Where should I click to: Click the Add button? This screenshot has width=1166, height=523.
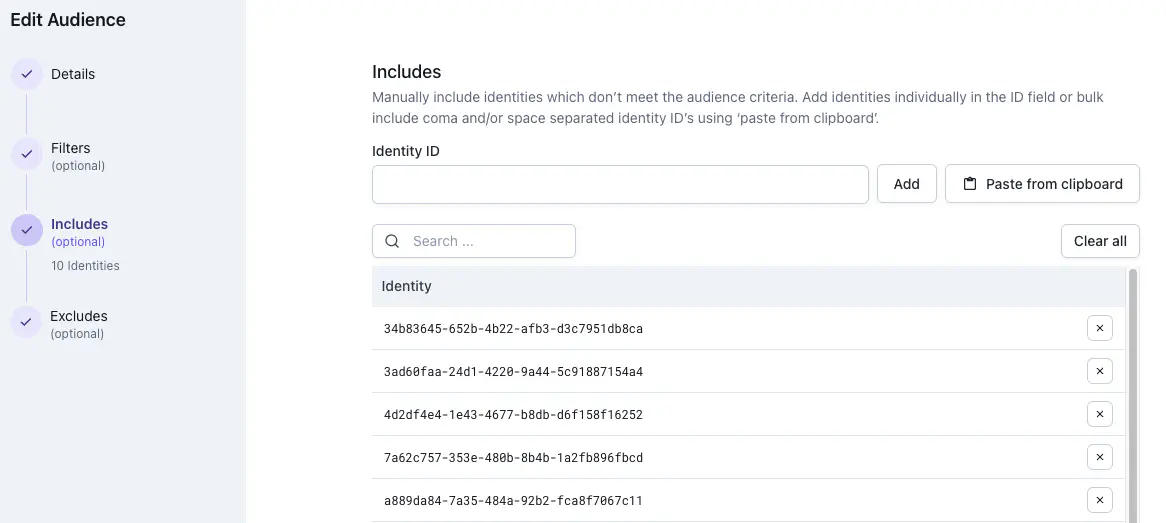coord(906,184)
